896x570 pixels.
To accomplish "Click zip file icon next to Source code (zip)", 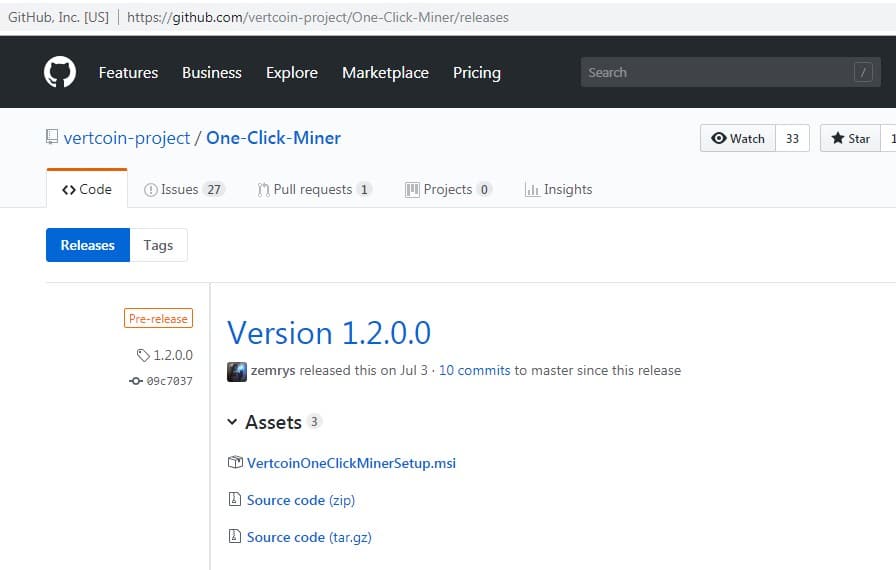I will point(234,499).
